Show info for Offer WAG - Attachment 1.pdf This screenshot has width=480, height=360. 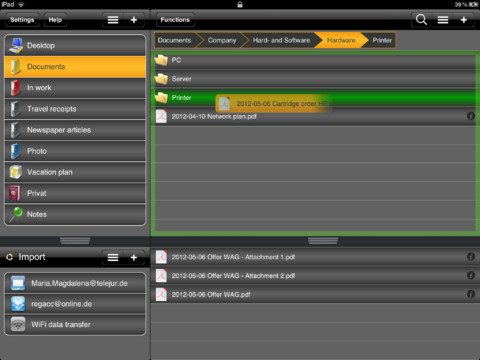coord(471,257)
